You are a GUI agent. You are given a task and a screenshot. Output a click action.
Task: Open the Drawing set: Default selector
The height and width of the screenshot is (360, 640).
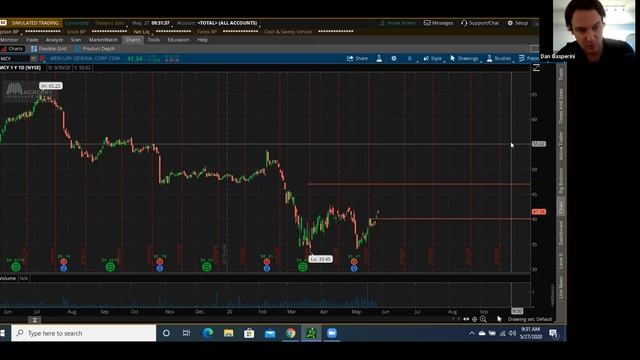click(x=530, y=319)
